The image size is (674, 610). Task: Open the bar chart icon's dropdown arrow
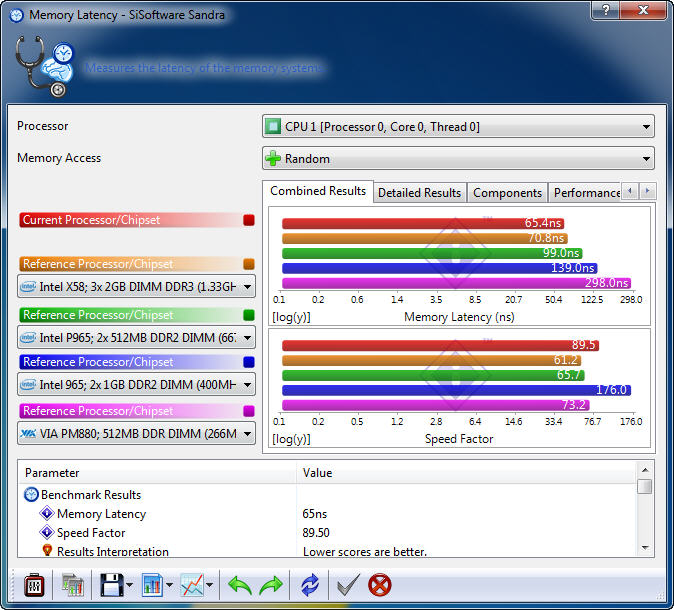click(x=169, y=585)
